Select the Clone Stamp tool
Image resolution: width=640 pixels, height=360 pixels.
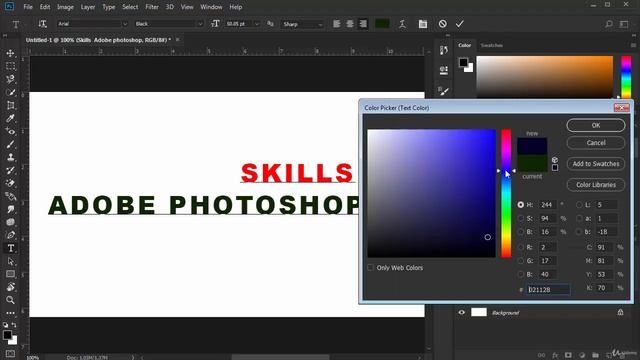(x=11, y=158)
